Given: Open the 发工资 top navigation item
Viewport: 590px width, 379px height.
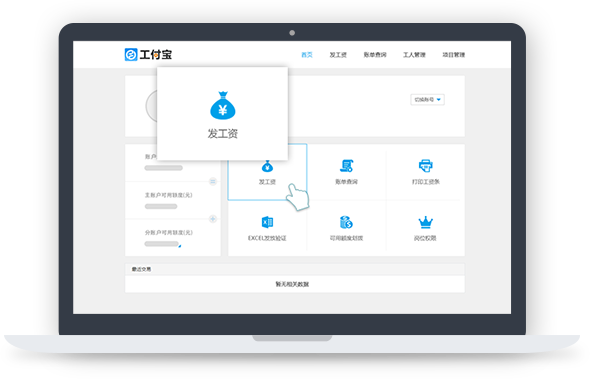Looking at the screenshot, I should click(338, 55).
